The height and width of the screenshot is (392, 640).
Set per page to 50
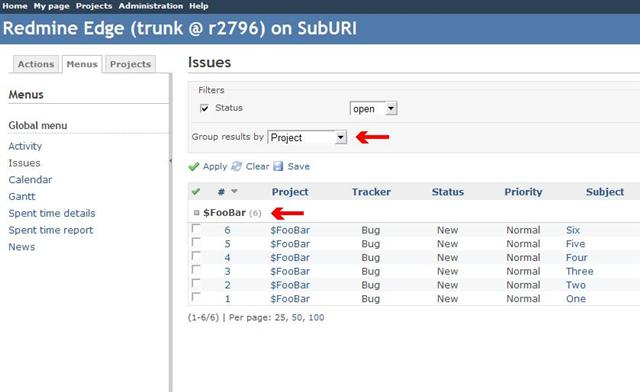pyautogui.click(x=297, y=317)
